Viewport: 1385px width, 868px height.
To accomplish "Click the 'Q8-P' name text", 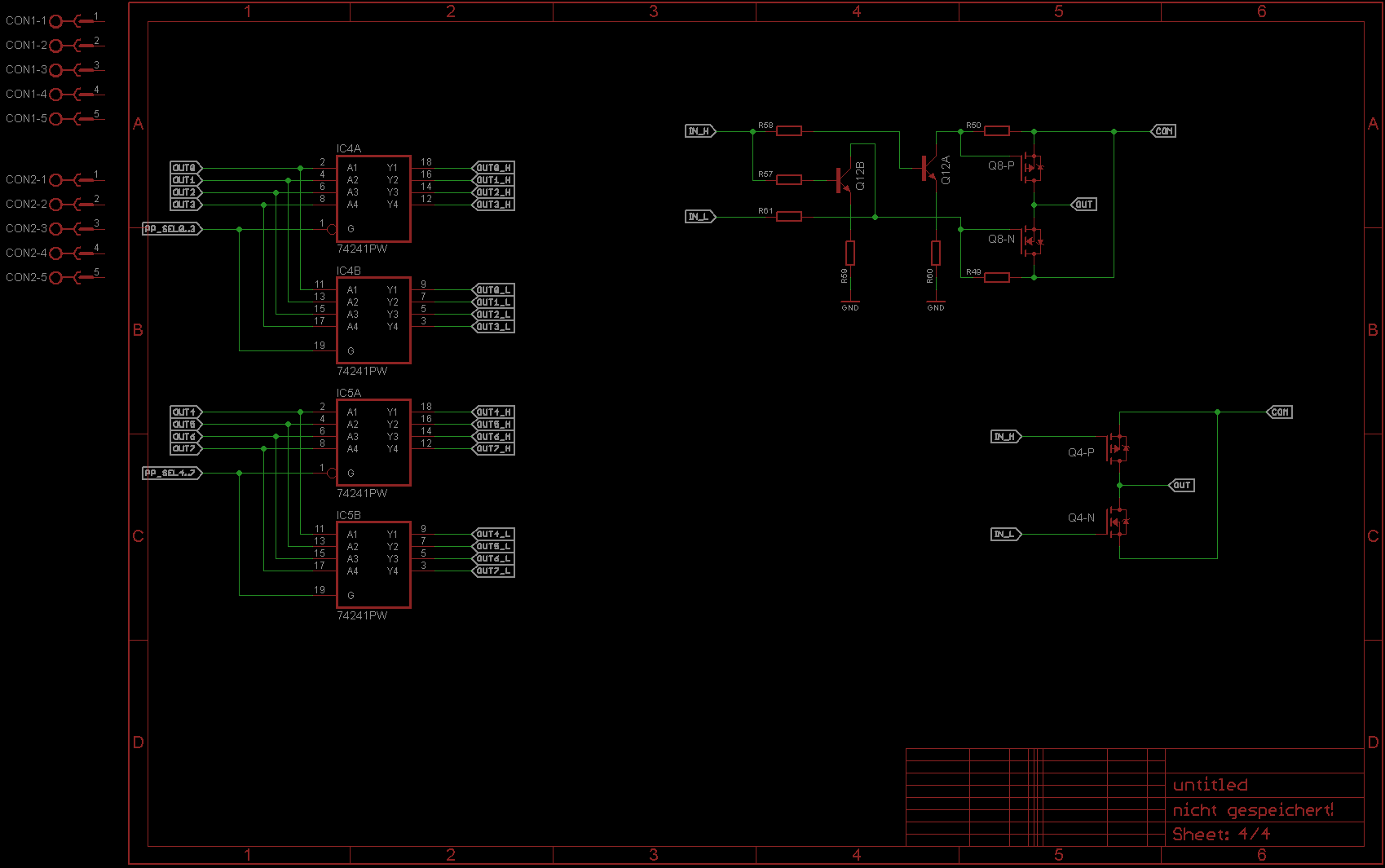I will point(1002,165).
